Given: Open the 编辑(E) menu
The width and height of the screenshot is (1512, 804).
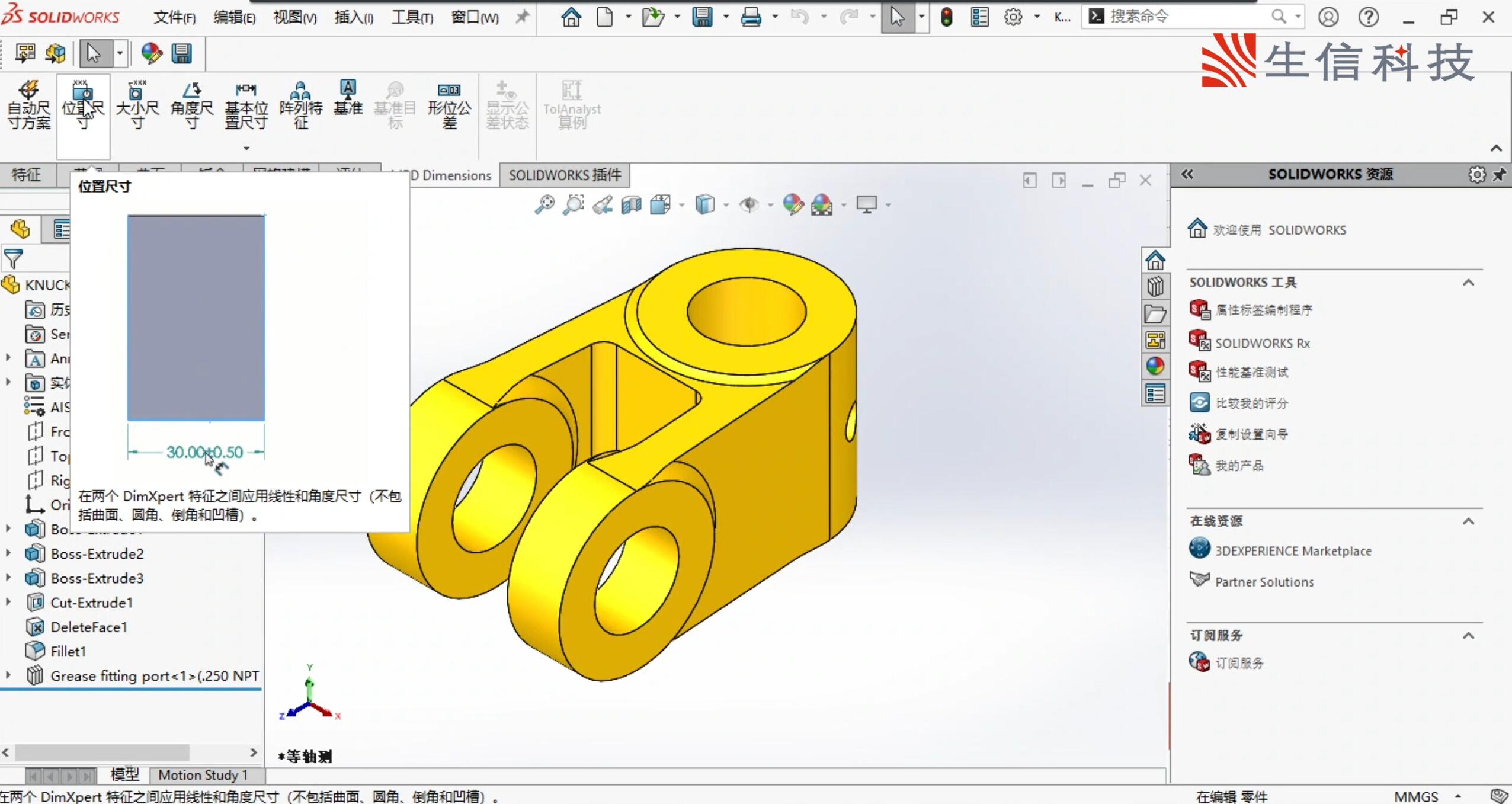Looking at the screenshot, I should click(235, 17).
